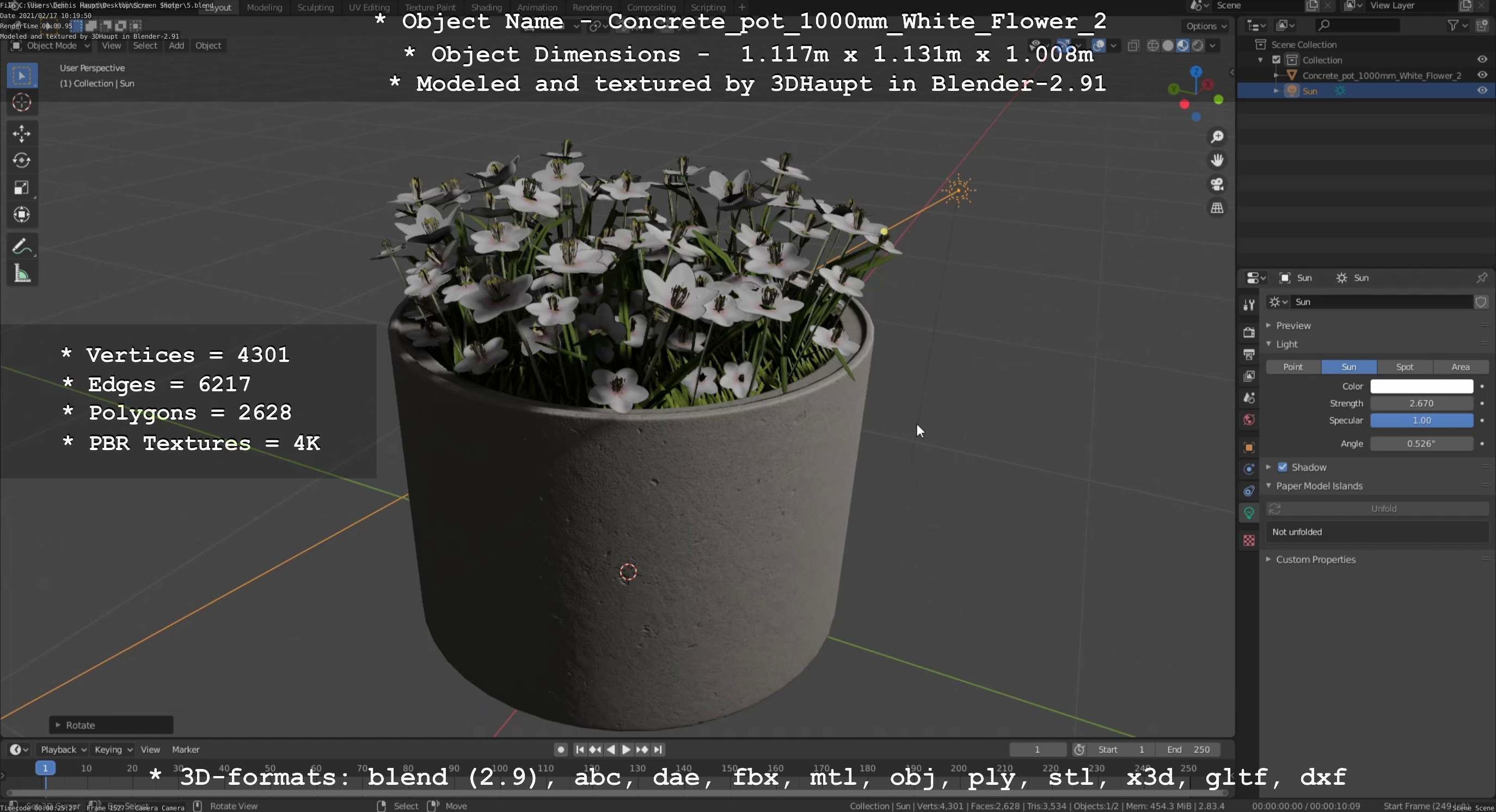The image size is (1496, 812).
Task: Click the zoom magnifier viewport control
Action: [x=1217, y=137]
